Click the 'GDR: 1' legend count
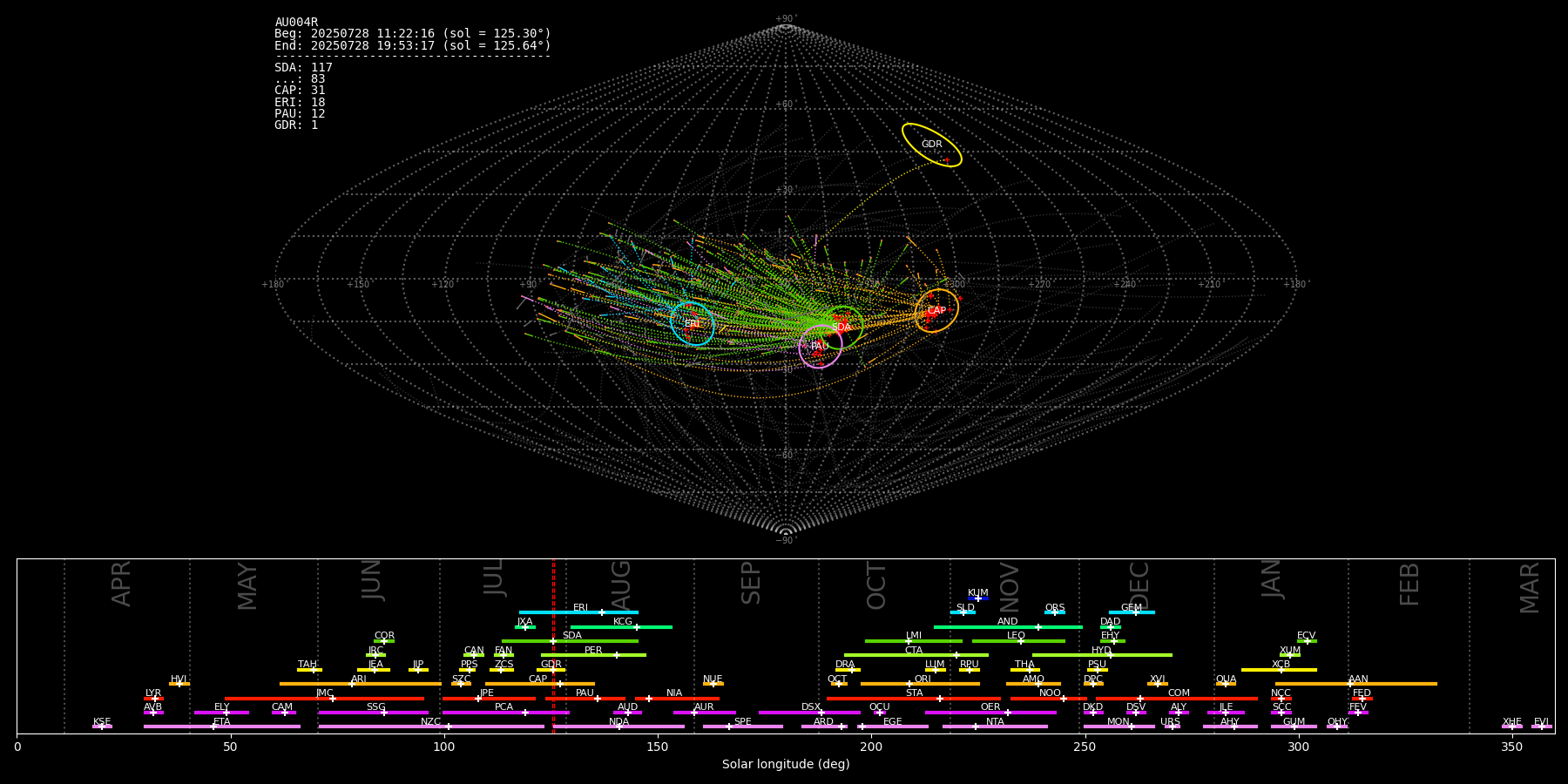Viewport: 1568px width, 784px height. [296, 125]
